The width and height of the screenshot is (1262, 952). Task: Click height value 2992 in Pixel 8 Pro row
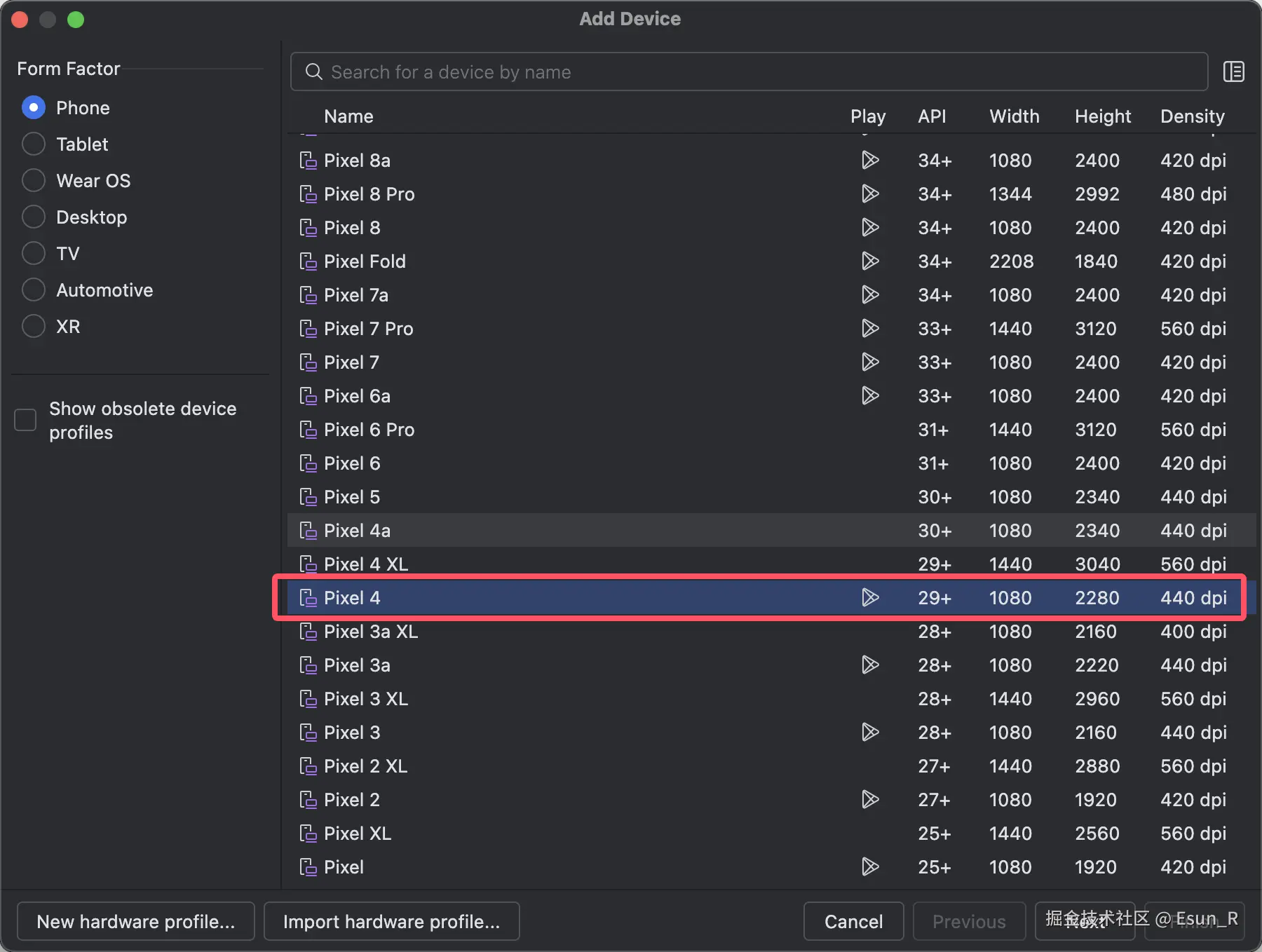(x=1097, y=194)
